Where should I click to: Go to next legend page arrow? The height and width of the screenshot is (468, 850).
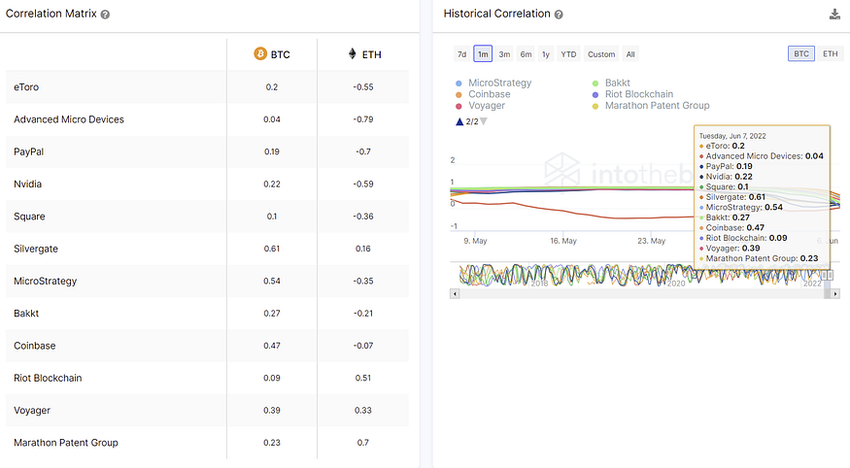[x=484, y=121]
